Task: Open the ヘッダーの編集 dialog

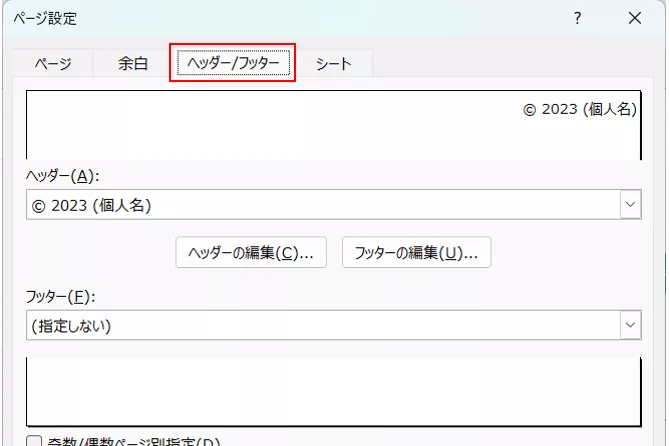Action: [x=251, y=253]
